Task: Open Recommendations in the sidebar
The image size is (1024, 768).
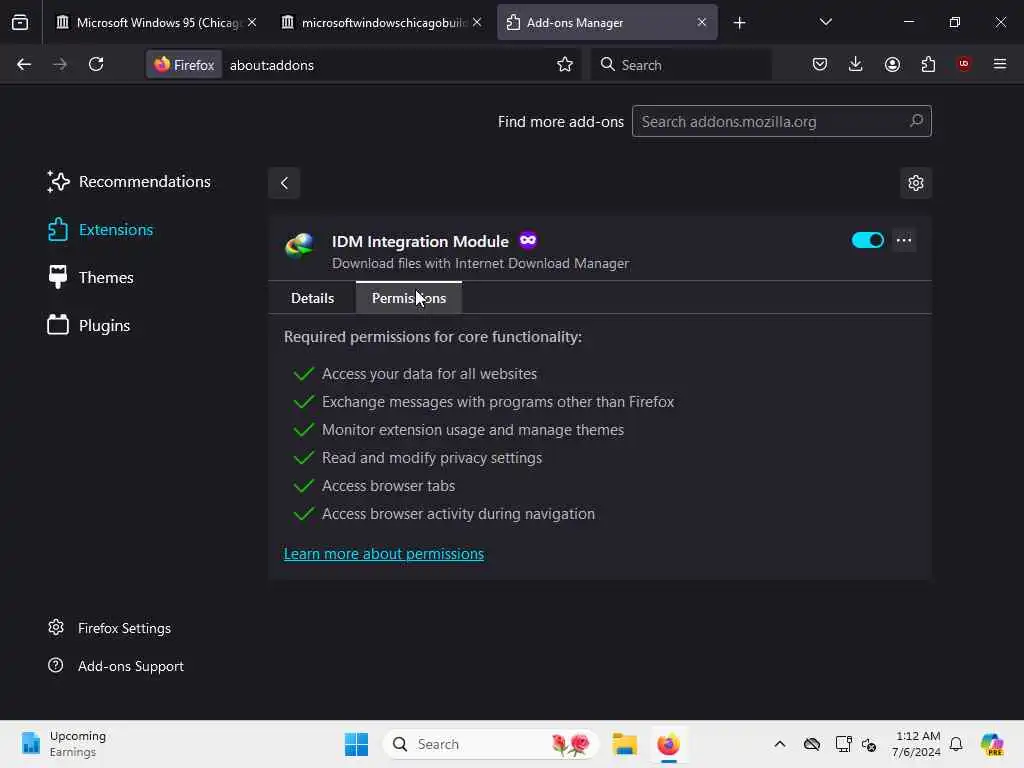Action: point(129,182)
